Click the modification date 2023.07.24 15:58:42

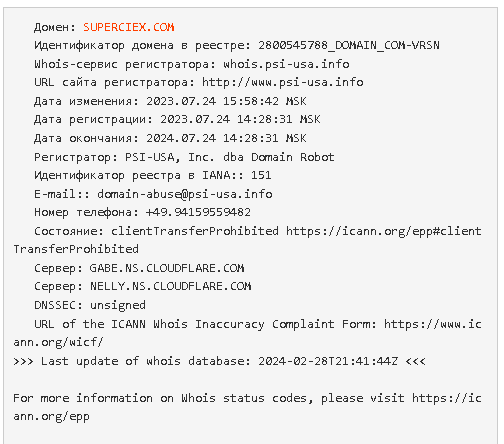tap(212, 101)
